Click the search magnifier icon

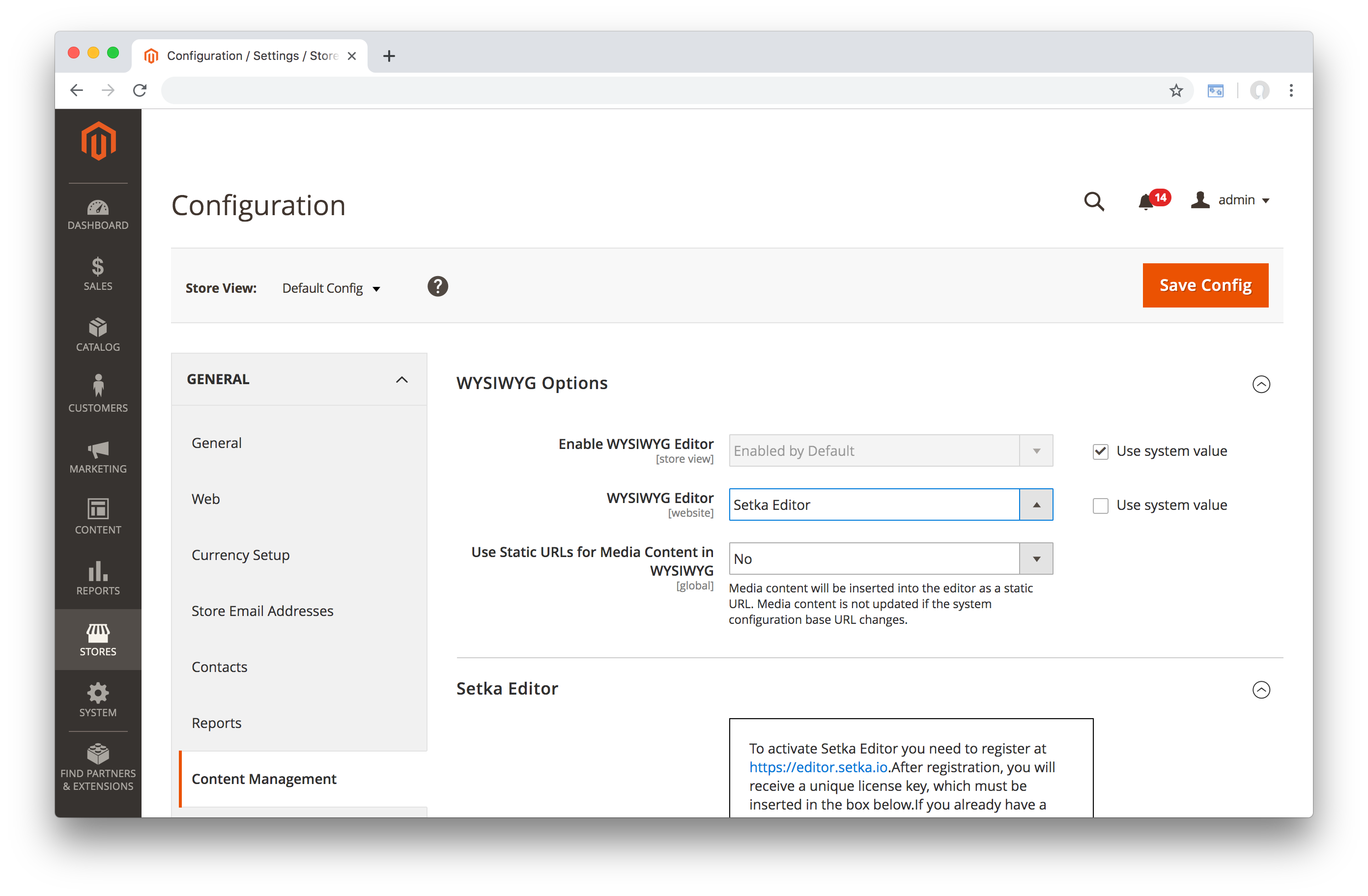click(1094, 201)
